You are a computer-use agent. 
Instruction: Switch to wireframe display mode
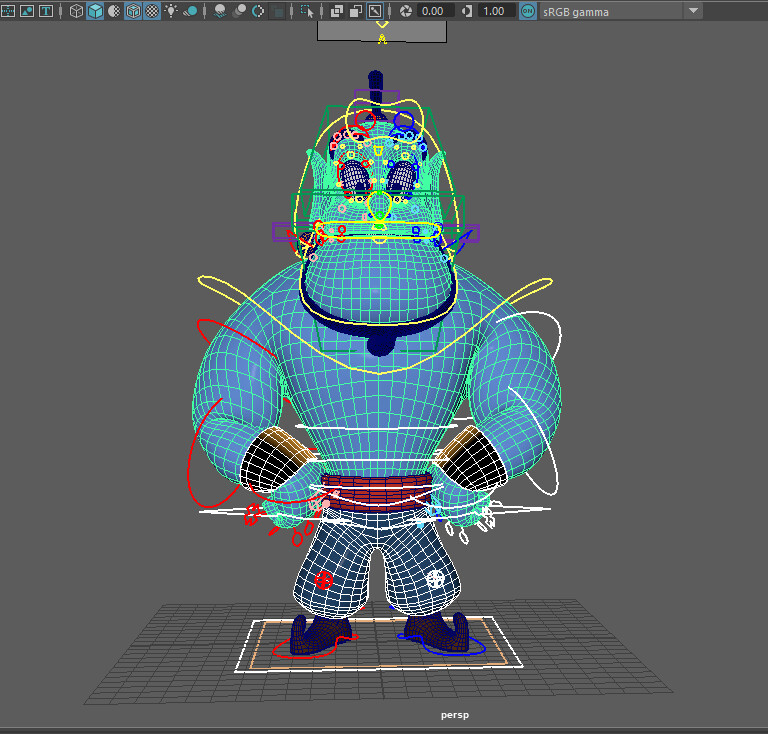(x=76, y=11)
